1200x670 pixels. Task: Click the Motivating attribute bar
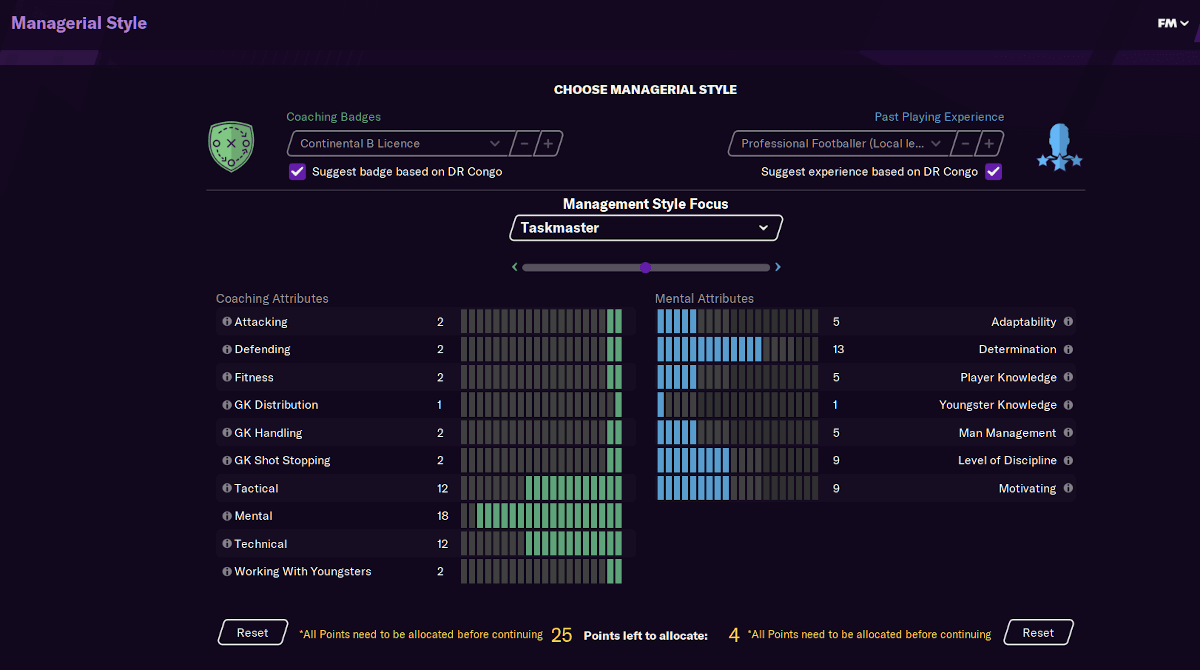point(737,489)
